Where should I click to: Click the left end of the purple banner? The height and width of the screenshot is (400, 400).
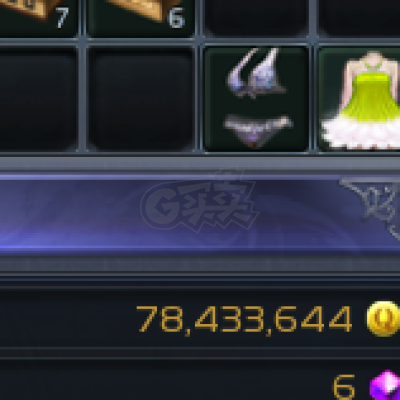coord(20,212)
